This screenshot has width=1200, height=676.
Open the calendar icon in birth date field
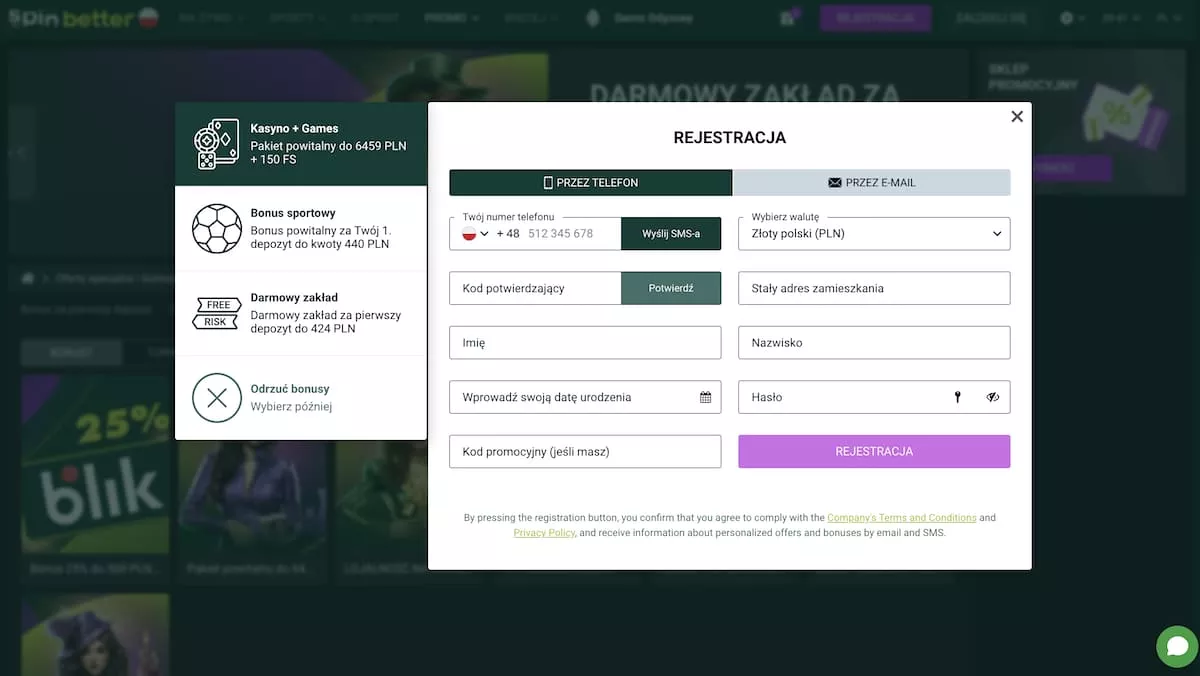coord(705,397)
